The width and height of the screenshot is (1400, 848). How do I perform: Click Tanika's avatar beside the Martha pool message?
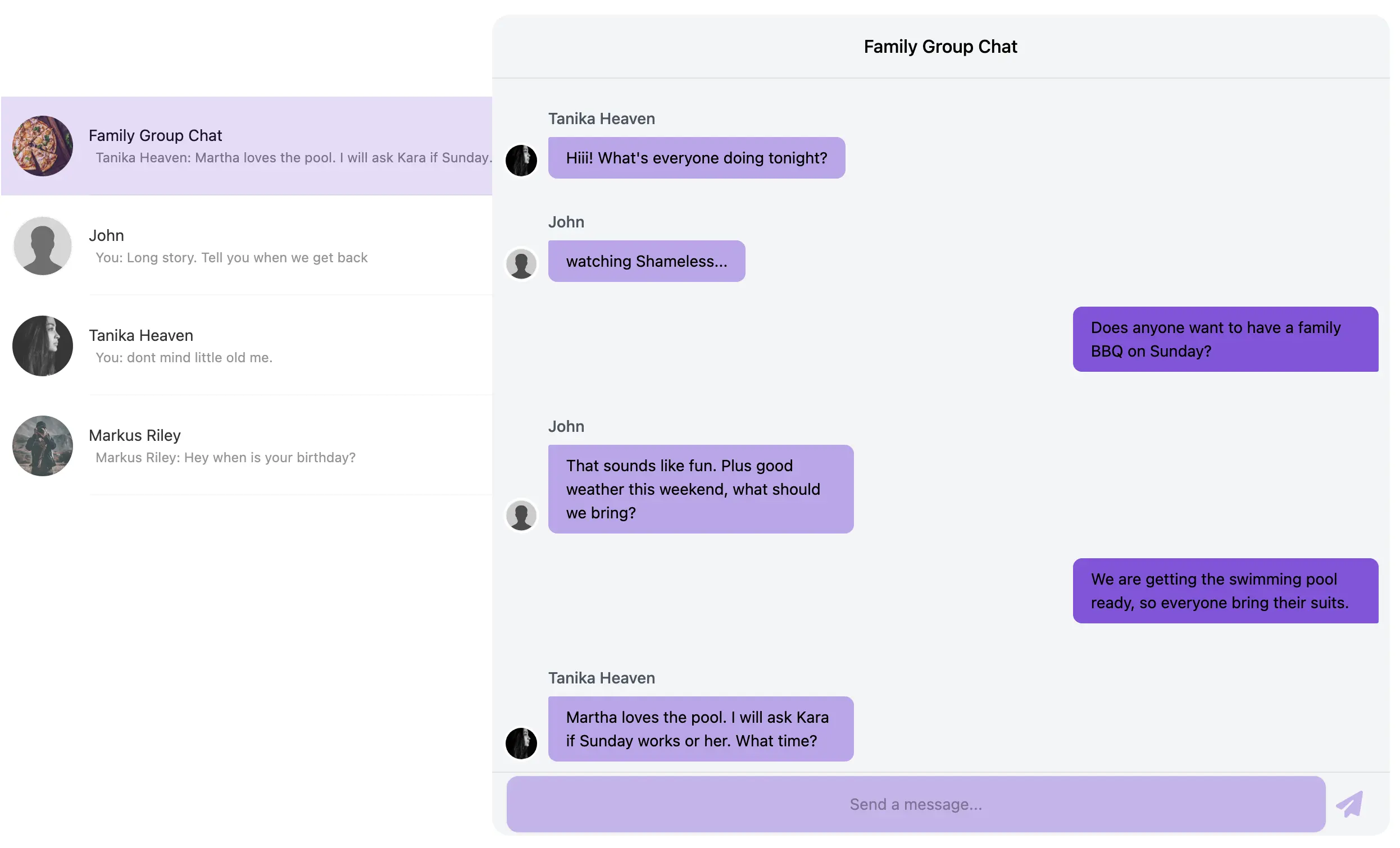520,742
